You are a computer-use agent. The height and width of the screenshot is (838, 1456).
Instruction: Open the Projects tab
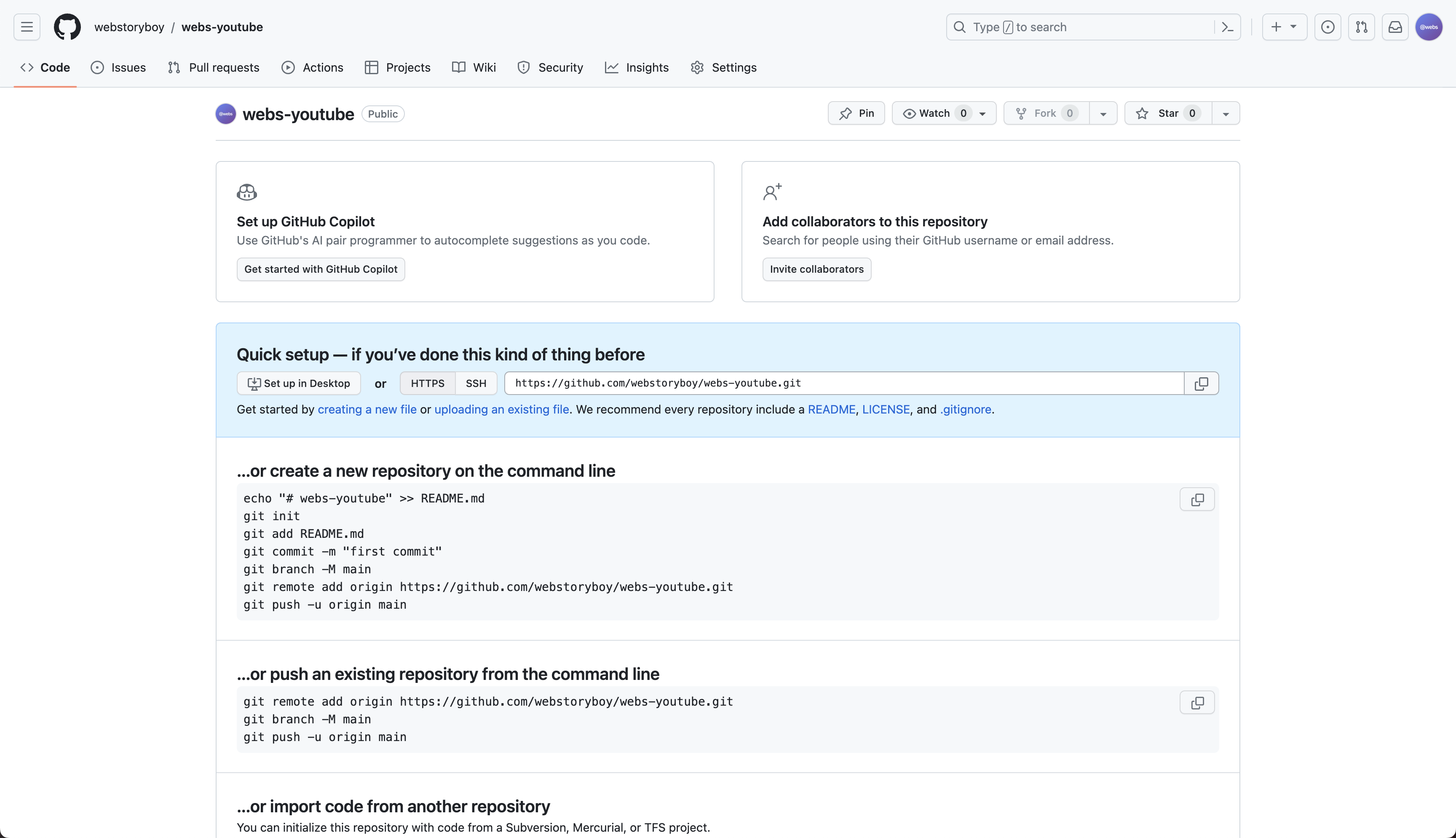pos(397,67)
